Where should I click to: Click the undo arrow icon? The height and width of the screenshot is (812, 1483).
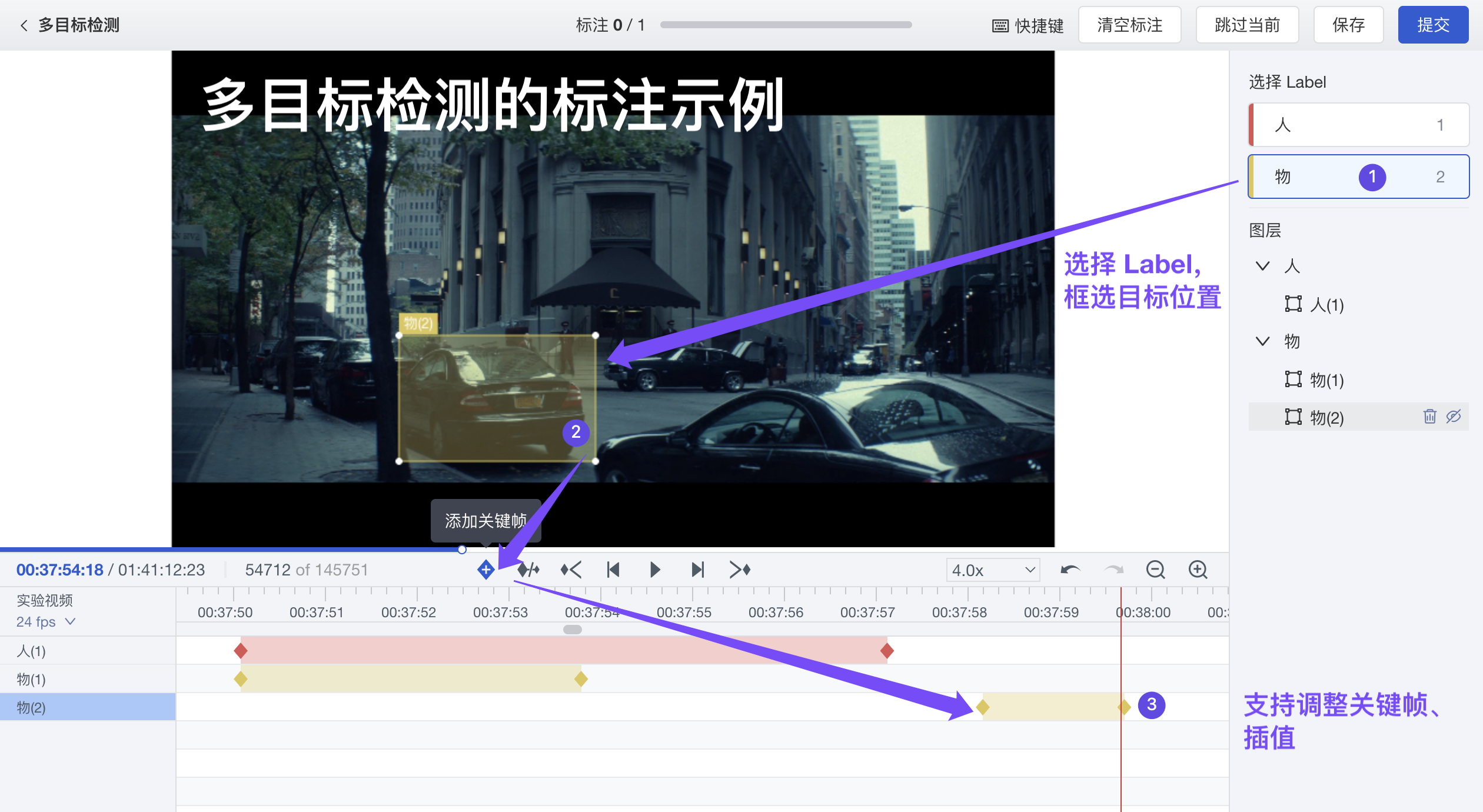(1070, 570)
